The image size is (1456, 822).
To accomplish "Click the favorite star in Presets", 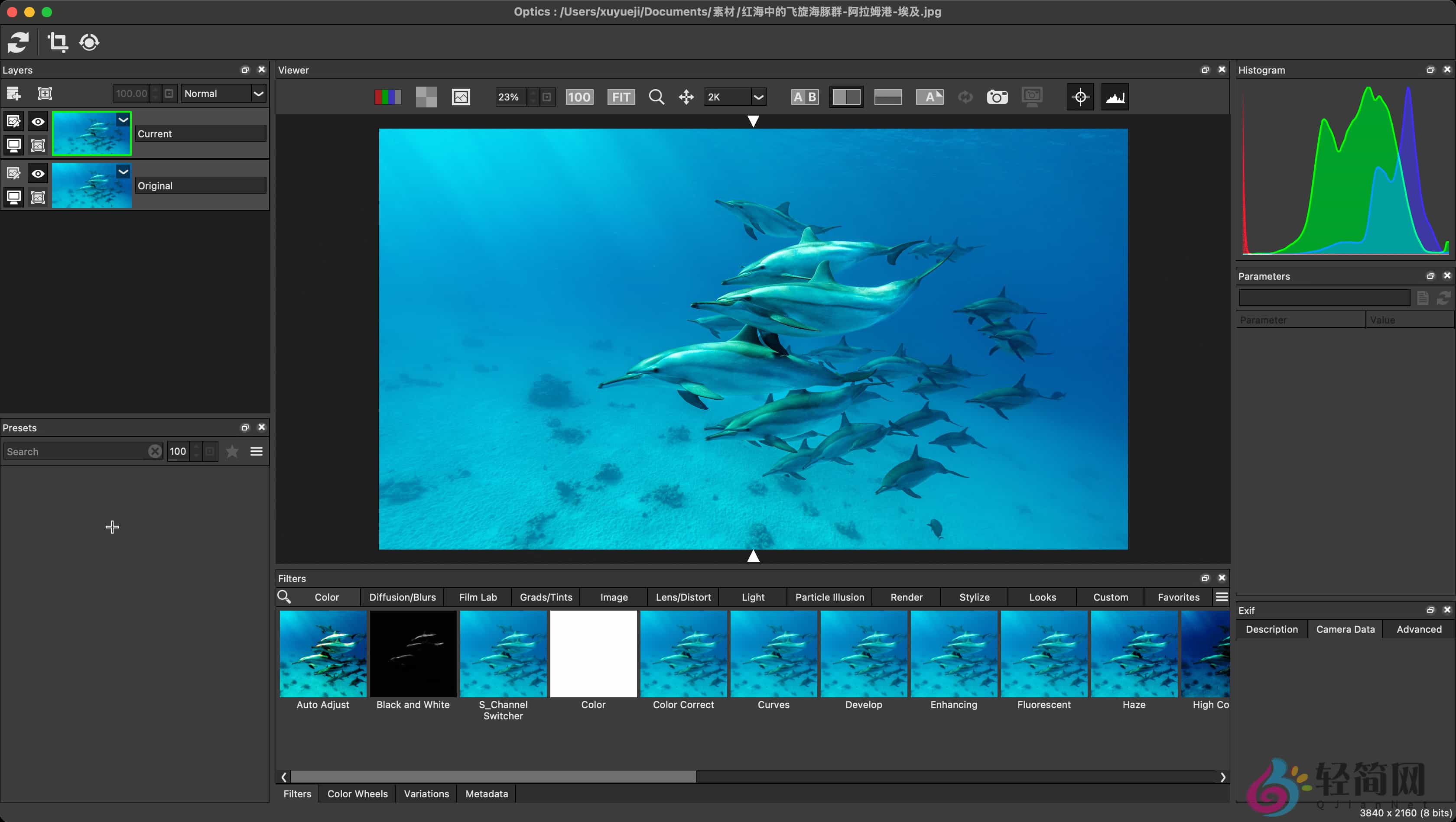I will pos(232,451).
